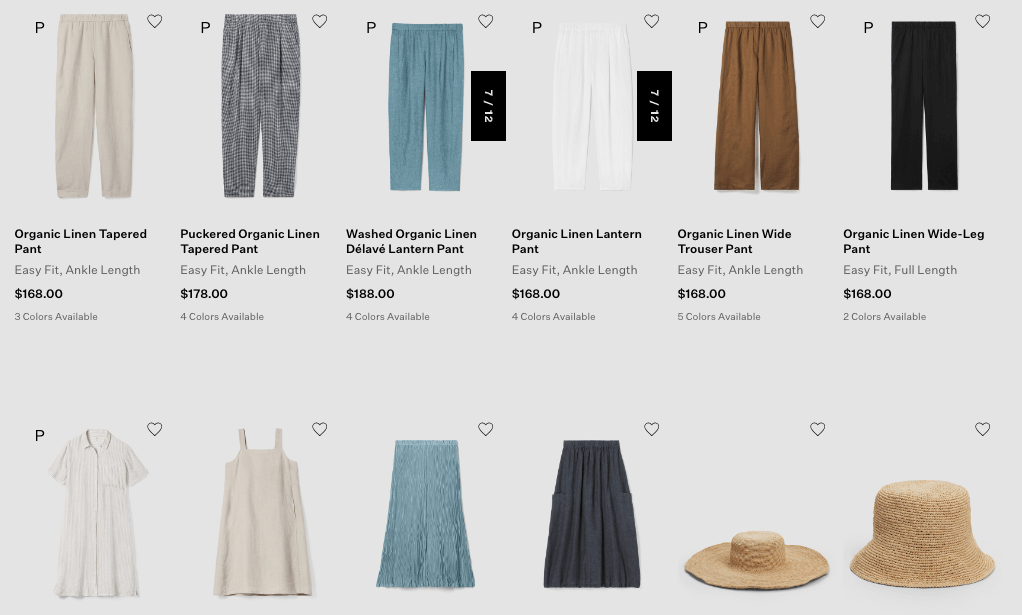Click heart icon above wide-brim straw hat

tap(817, 429)
